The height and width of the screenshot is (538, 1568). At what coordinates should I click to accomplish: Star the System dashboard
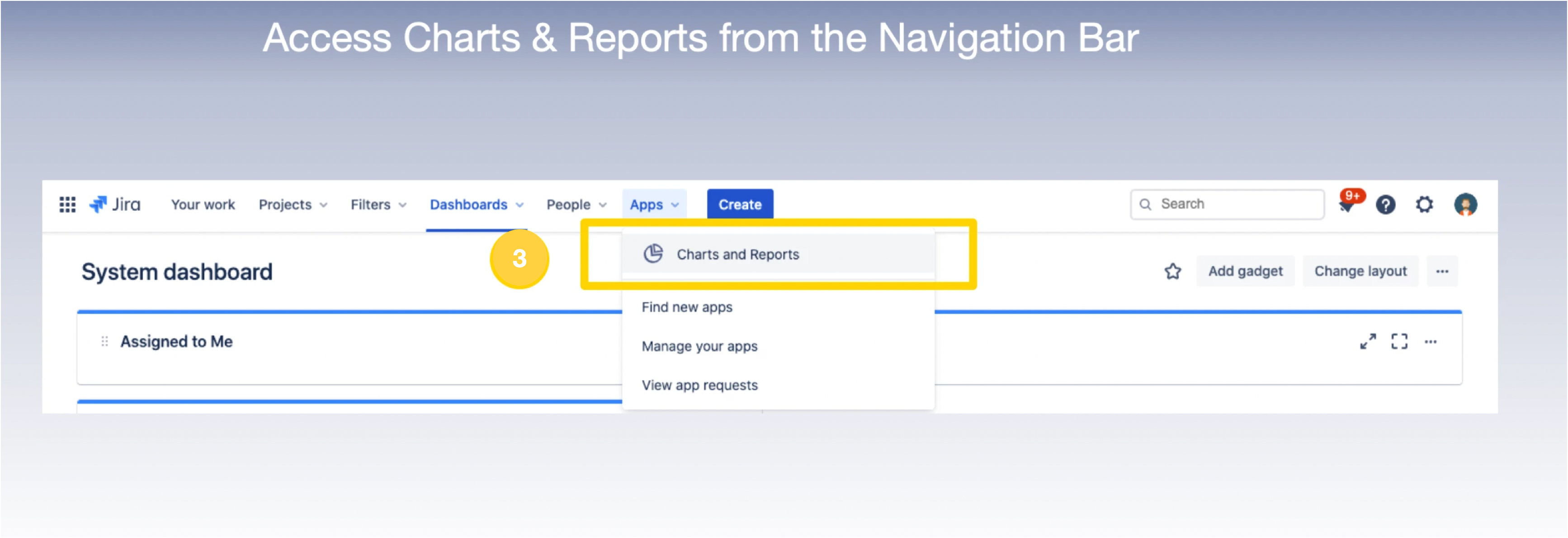pyautogui.click(x=1172, y=271)
